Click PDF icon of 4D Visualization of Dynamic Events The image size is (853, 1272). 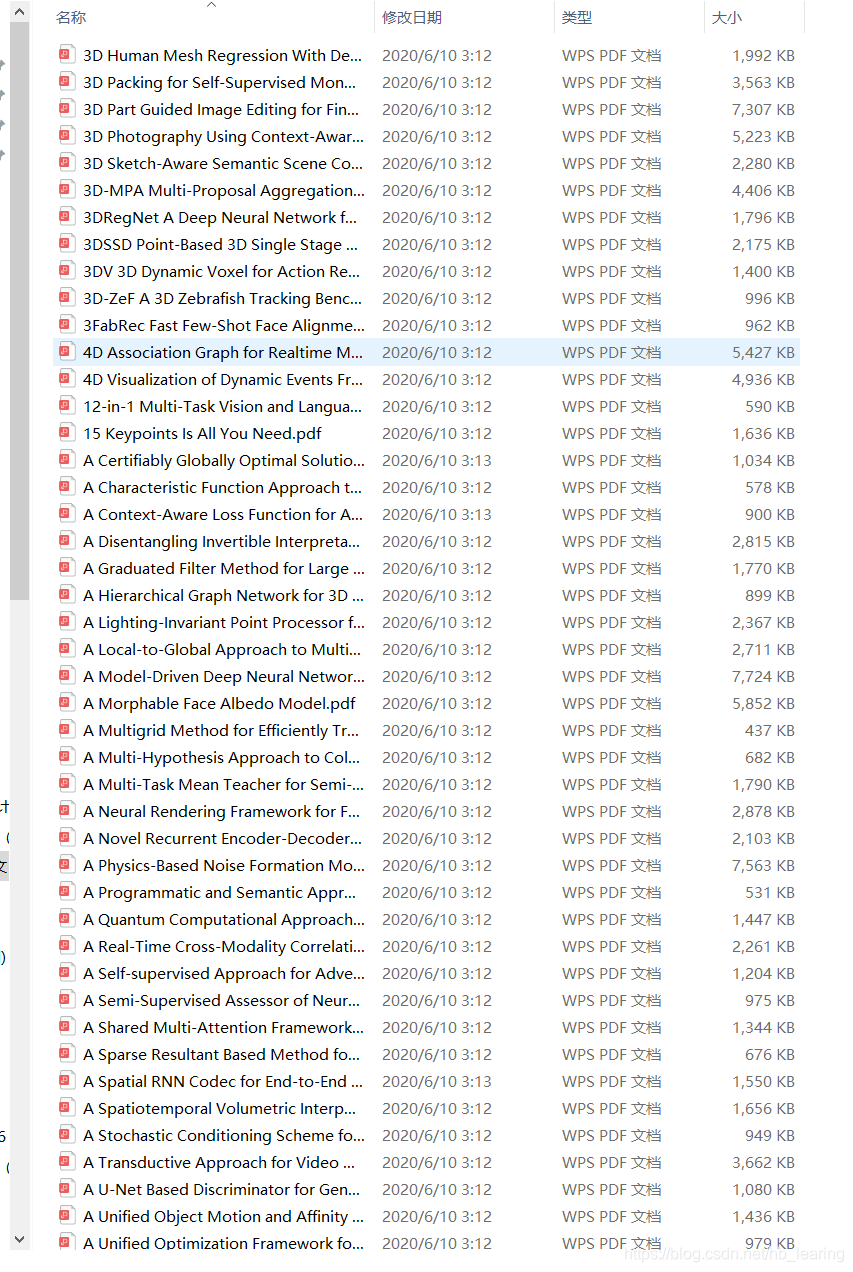(66, 379)
